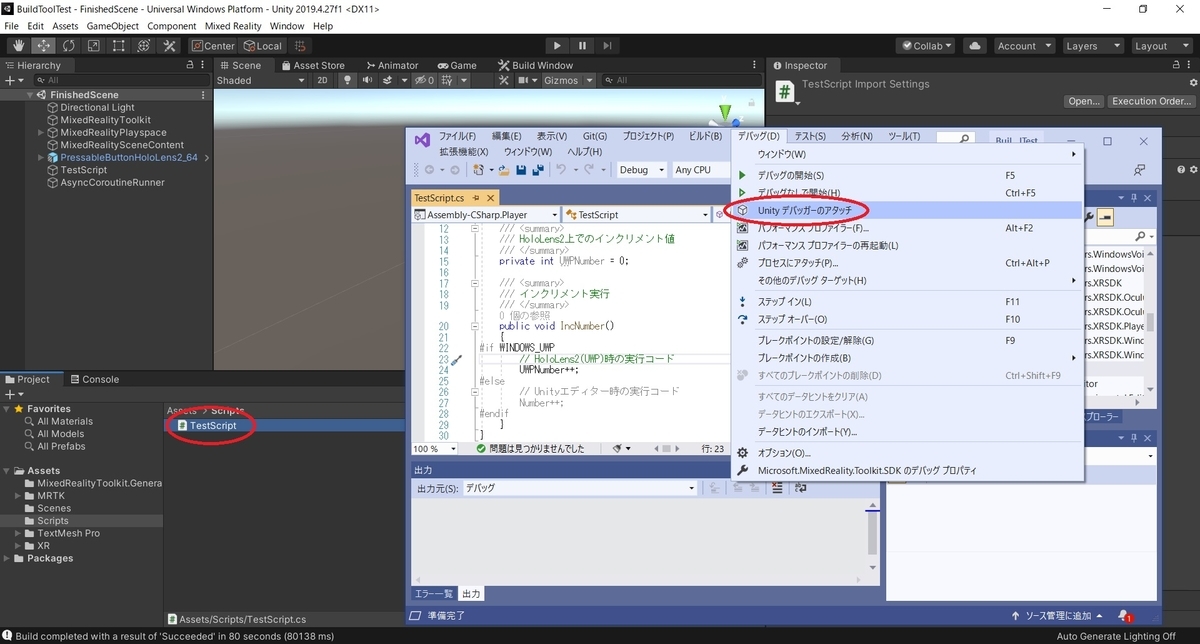1200x644 pixels.
Task: Select Directional Light in Hierarchy
Action: pos(97,107)
